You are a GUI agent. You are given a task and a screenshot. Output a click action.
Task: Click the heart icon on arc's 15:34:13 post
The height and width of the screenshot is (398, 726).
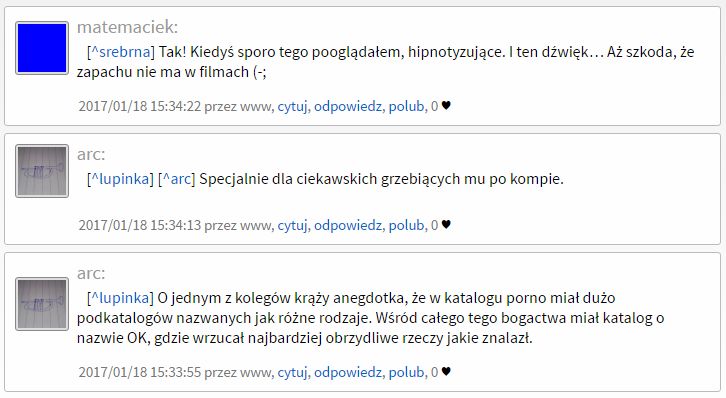[x=446, y=225]
